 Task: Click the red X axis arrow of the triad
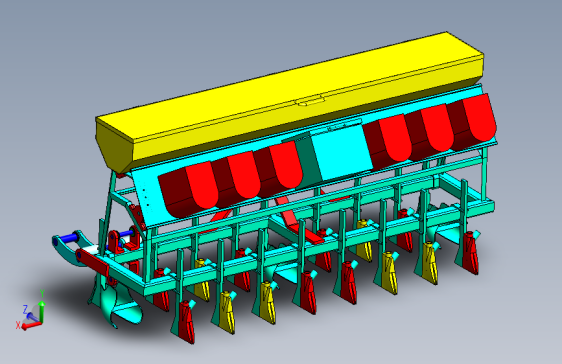click(31, 326)
